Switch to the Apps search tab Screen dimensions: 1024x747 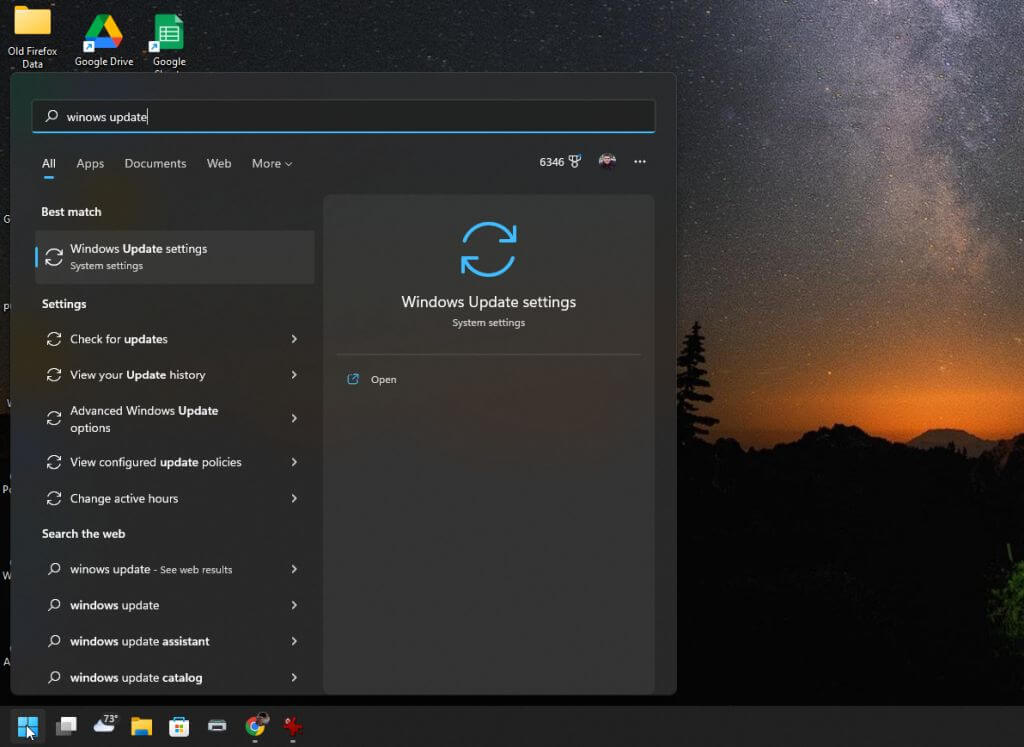90,164
